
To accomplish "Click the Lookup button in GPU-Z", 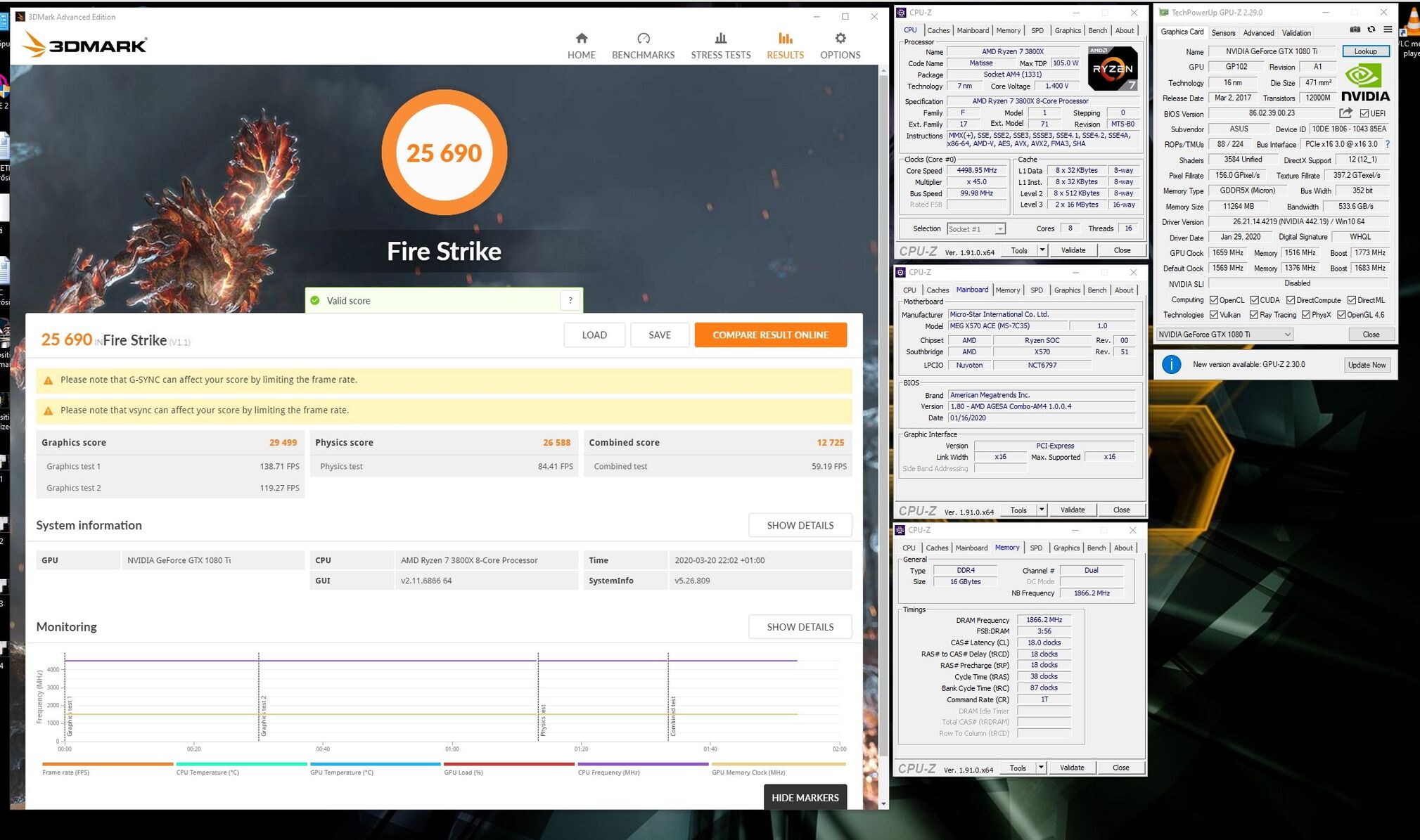I will 1365,51.
